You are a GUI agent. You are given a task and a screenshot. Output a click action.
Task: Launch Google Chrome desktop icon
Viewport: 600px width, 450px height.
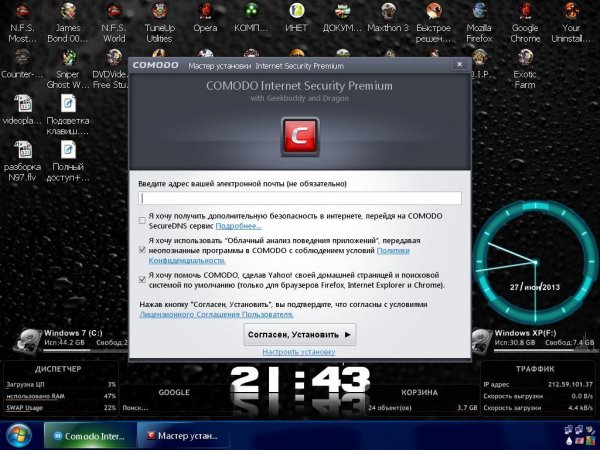click(x=525, y=11)
